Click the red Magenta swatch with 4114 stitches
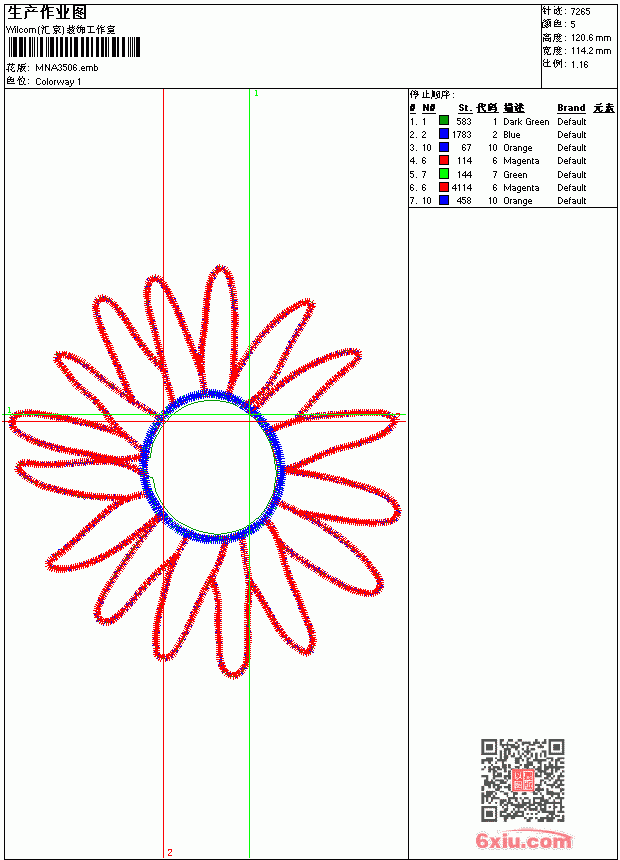 tap(444, 187)
